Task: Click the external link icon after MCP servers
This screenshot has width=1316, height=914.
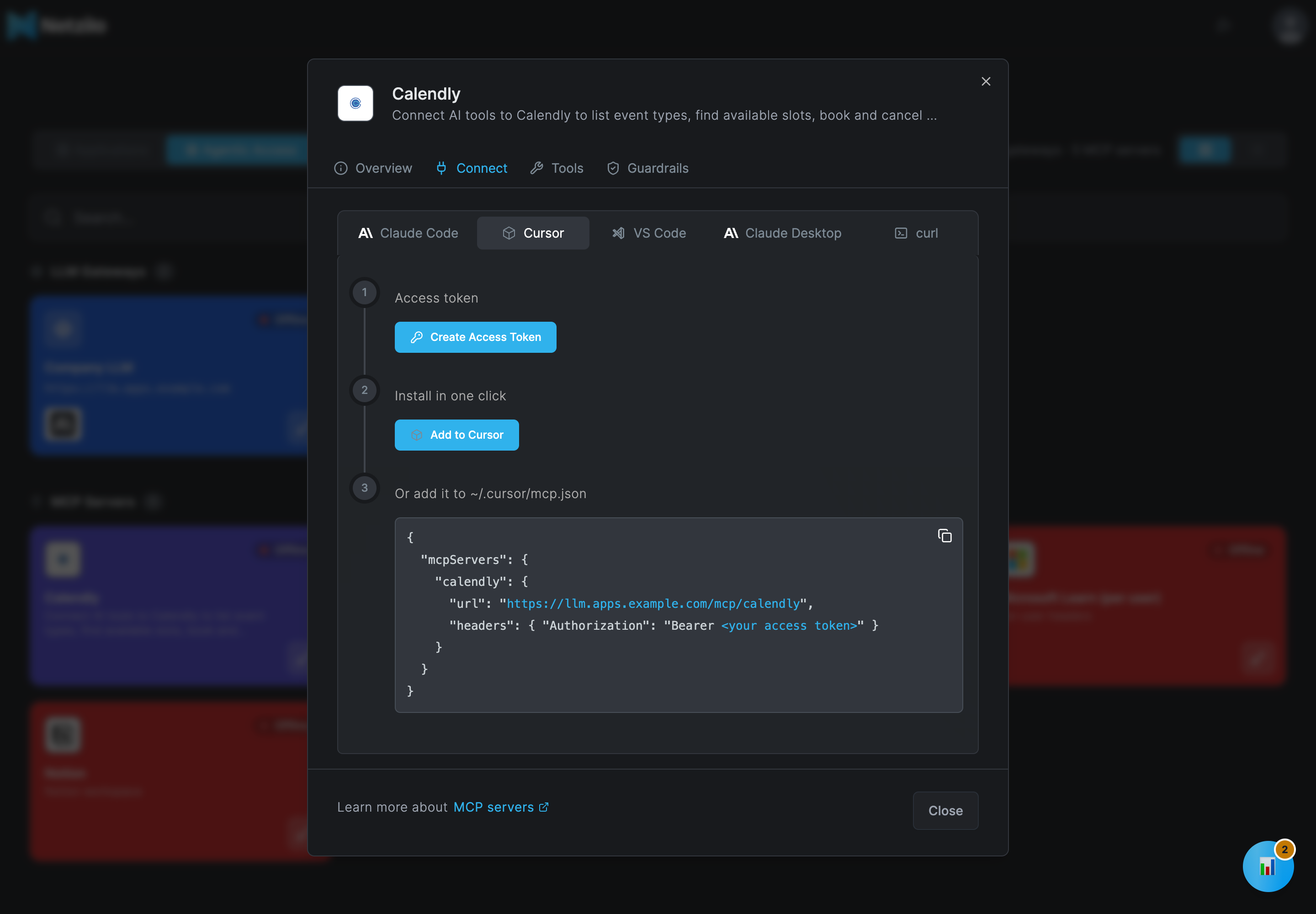Action: 543,807
